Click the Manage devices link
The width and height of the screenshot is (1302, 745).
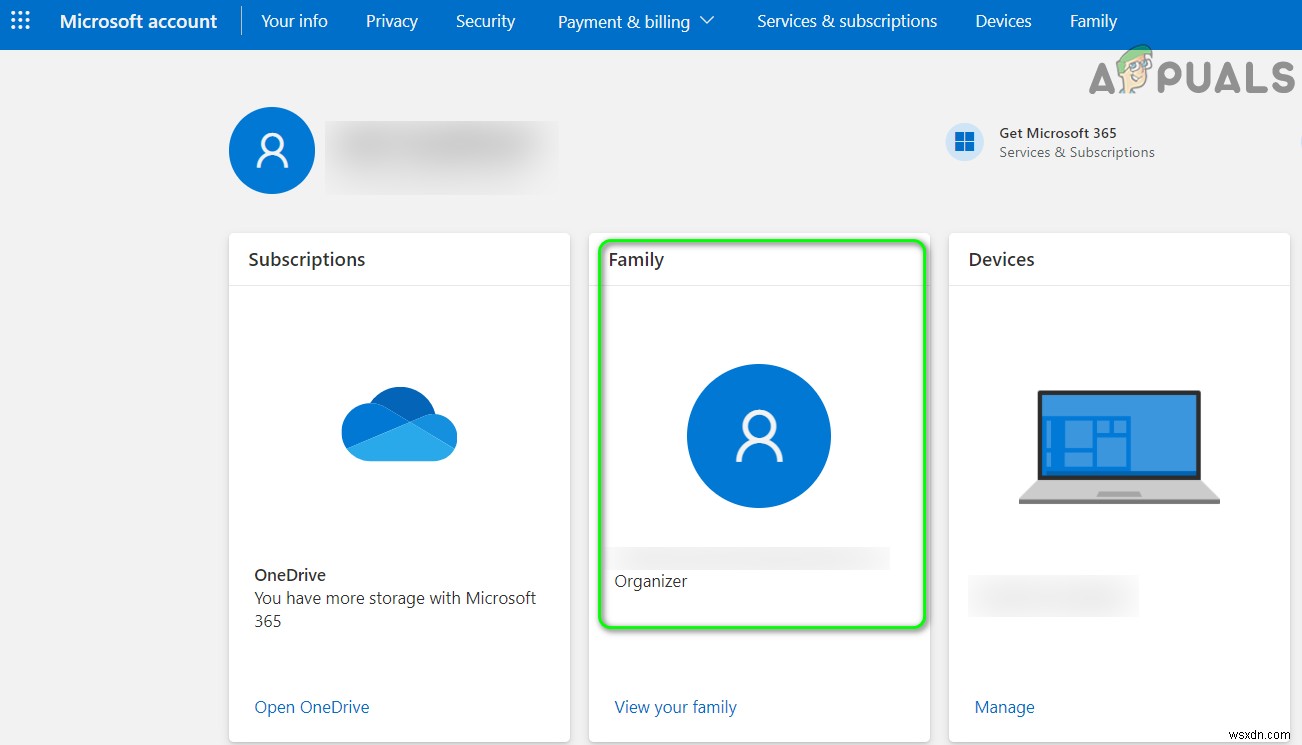pos(1004,707)
